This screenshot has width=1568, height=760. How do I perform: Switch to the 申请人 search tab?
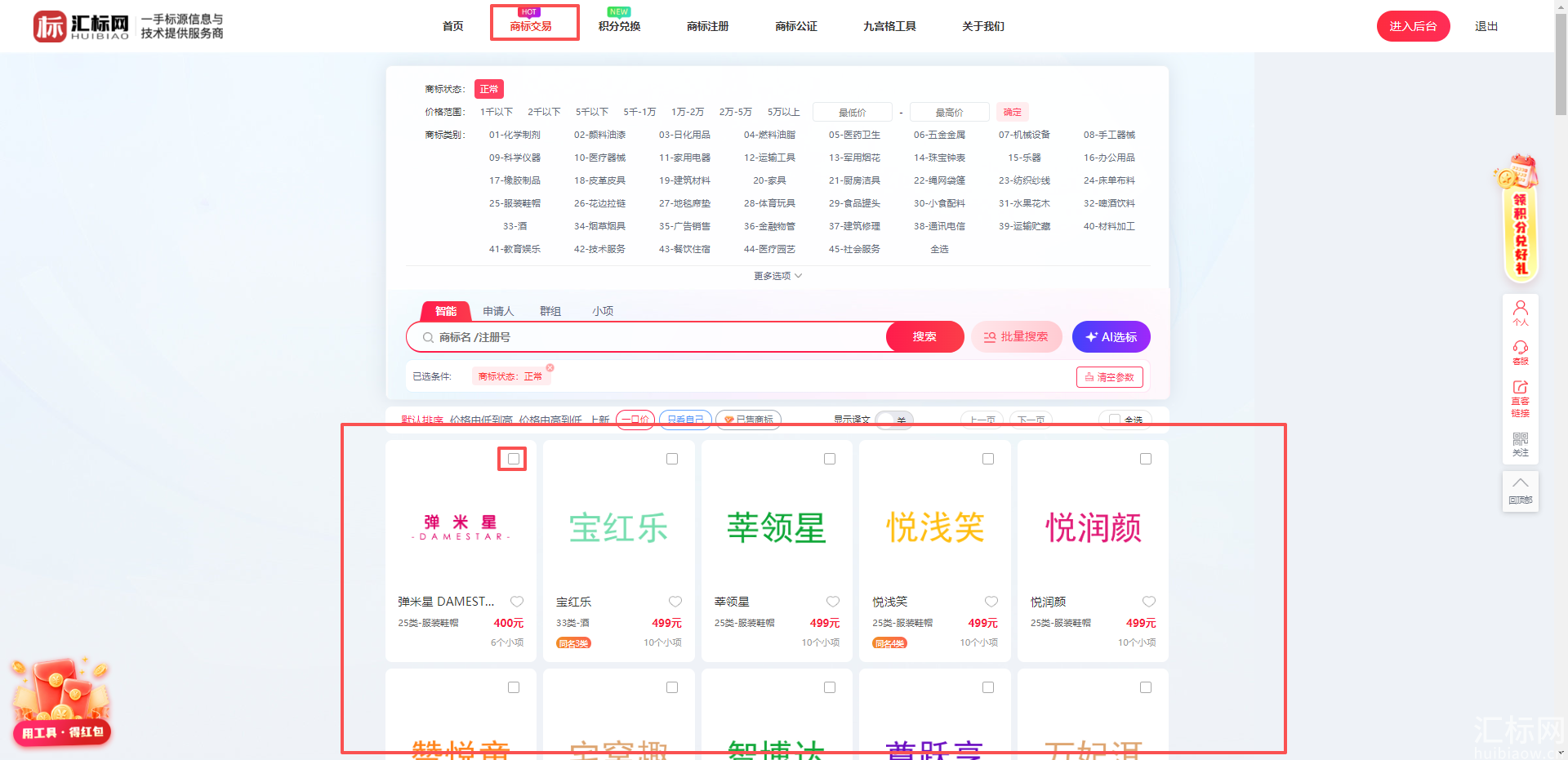click(x=498, y=311)
